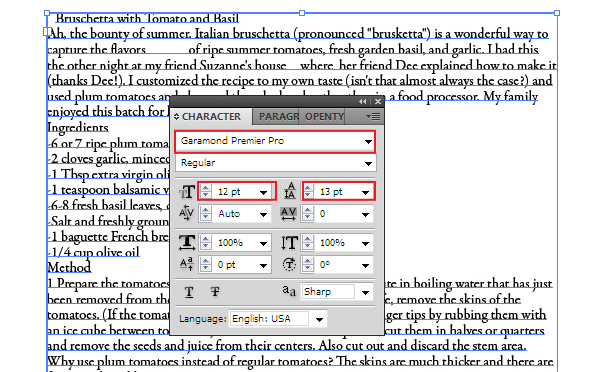Open the Regular font style dropdown
This screenshot has height=372, width=600.
click(x=368, y=163)
